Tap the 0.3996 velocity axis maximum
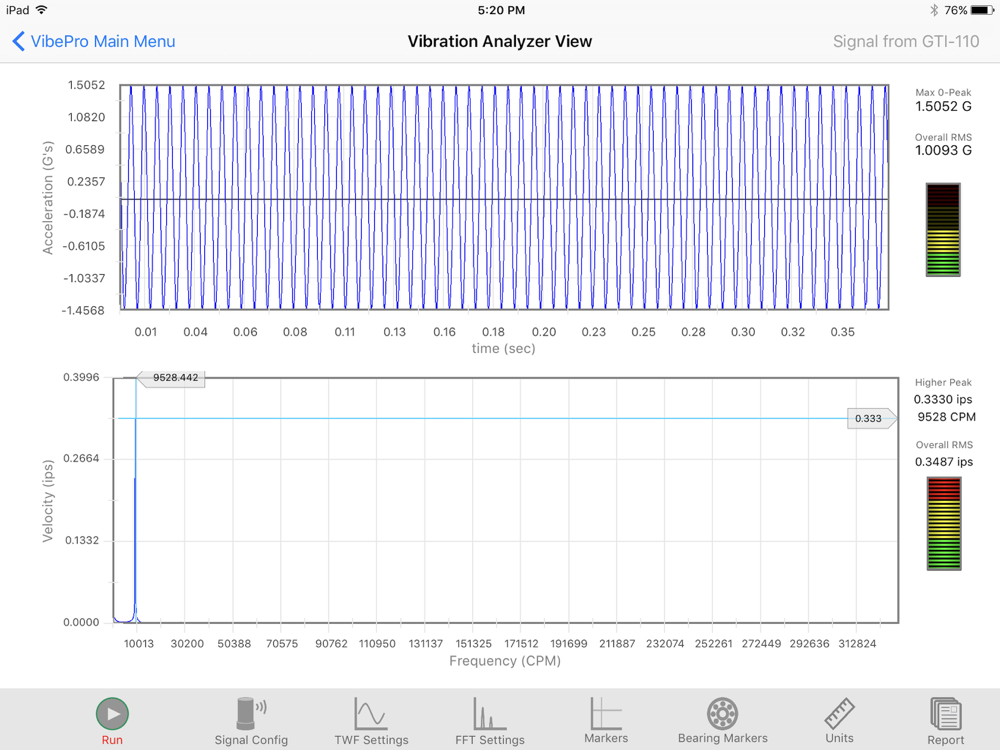Image resolution: width=1000 pixels, height=750 pixels. pyautogui.click(x=81, y=377)
